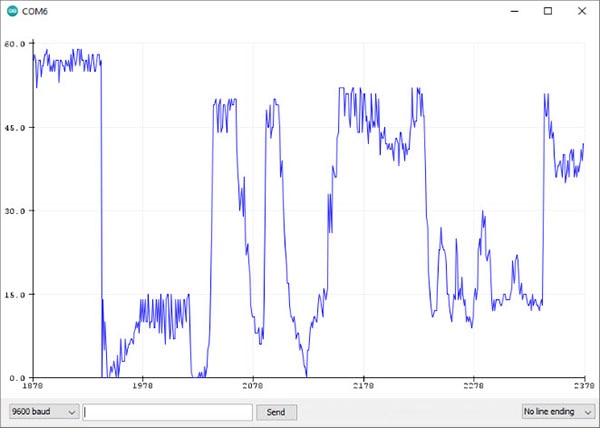Expand the No line ending dropdown

point(558,412)
